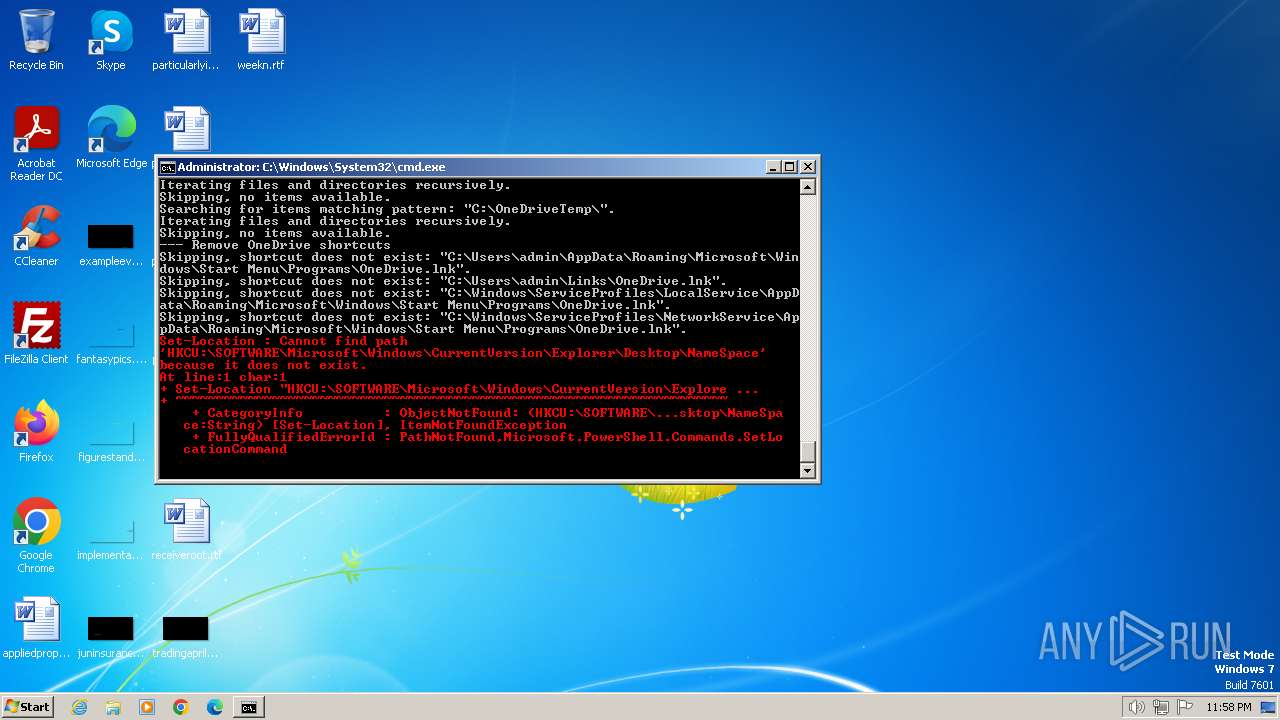Viewport: 1280px width, 720px height.
Task: Launch Chrome from the taskbar
Action: pyautogui.click(x=181, y=707)
